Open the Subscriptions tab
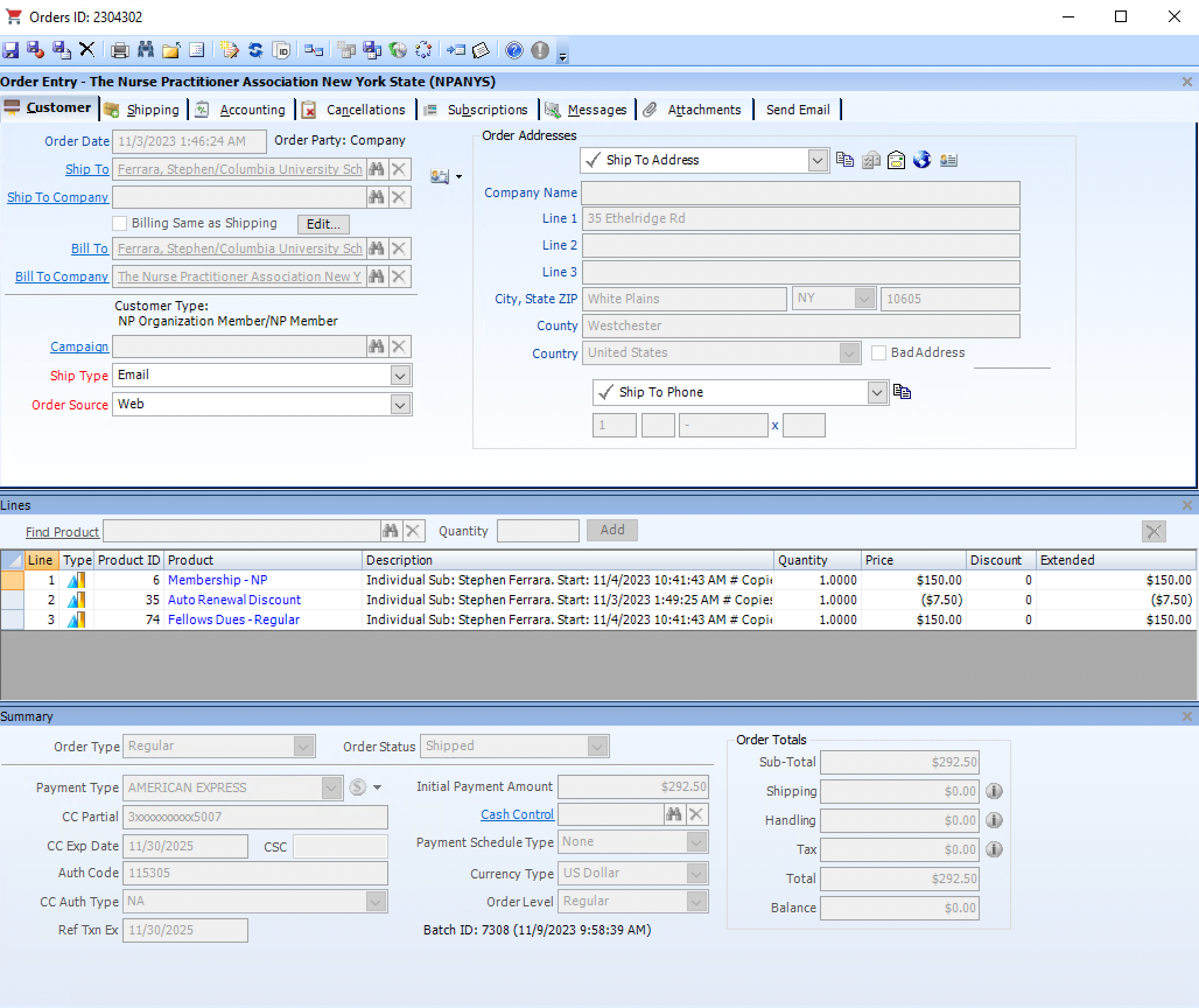 click(486, 110)
